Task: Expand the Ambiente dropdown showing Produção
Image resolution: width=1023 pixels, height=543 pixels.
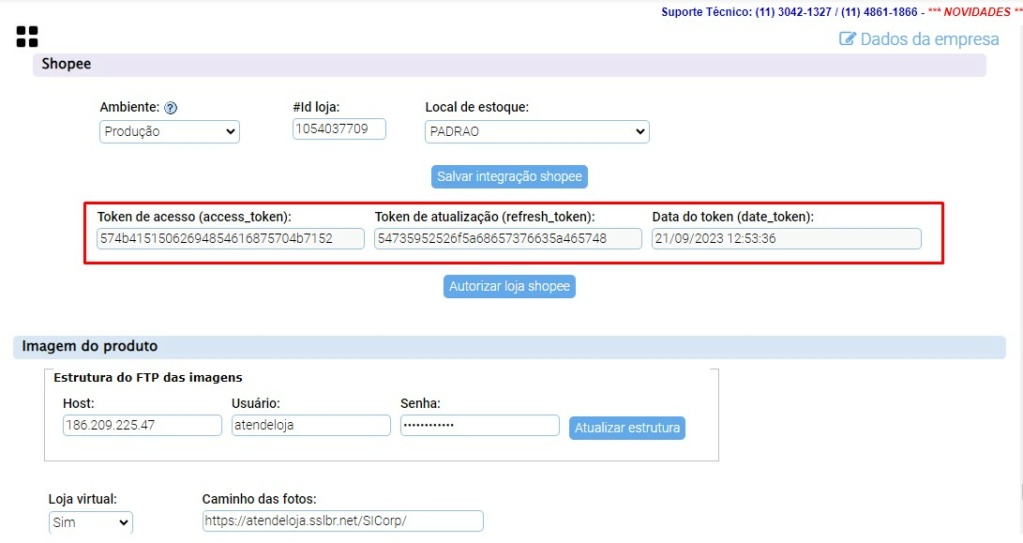Action: click(x=170, y=131)
